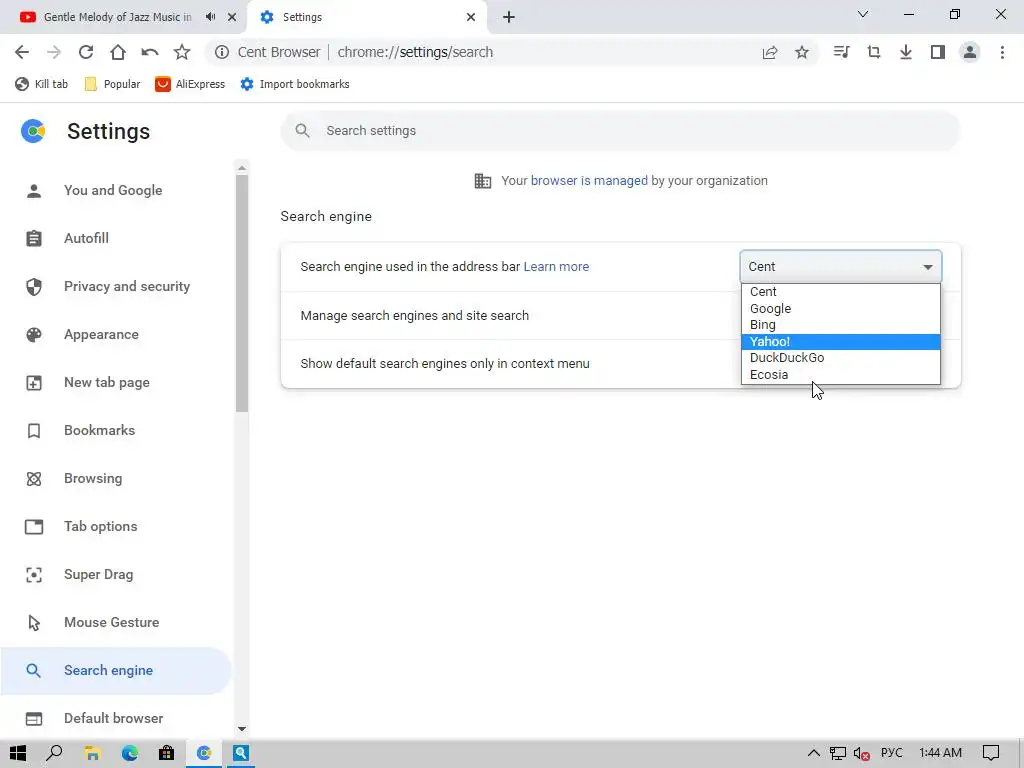Collapse the Cent search engine dropdown
1024x768 pixels.
pyautogui.click(x=840, y=266)
